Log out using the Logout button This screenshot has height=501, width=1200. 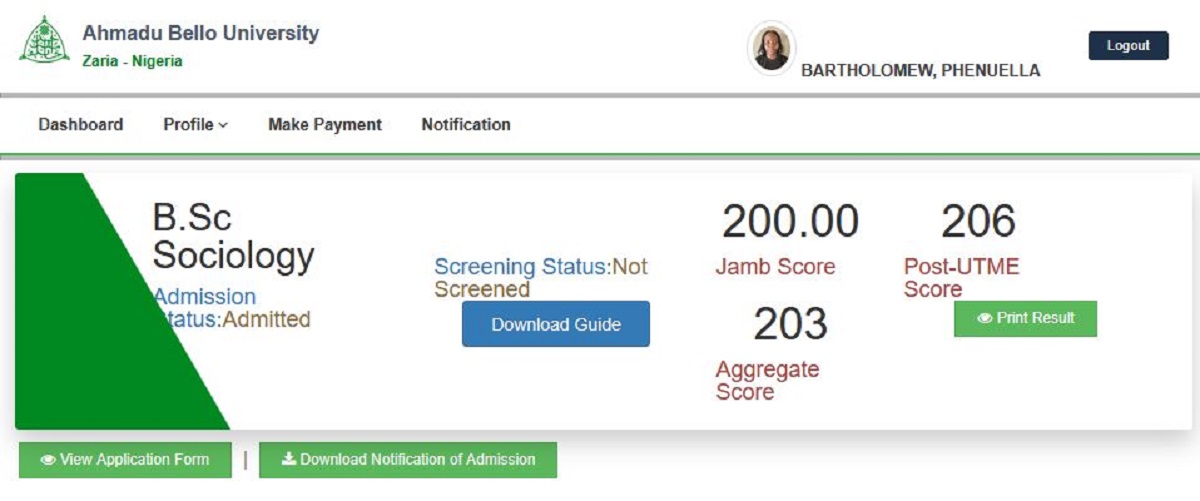pos(1128,46)
